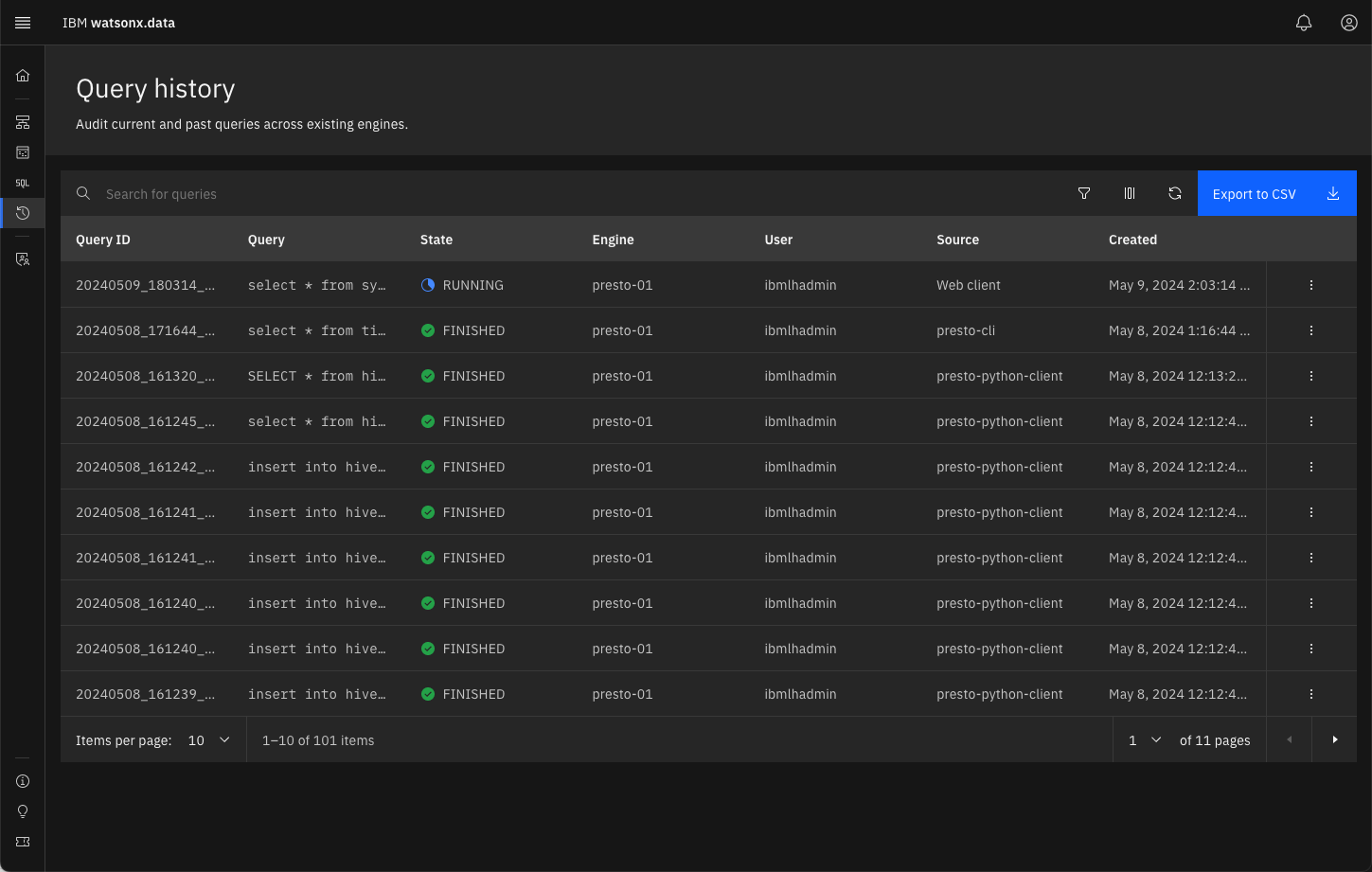Open Data manager sidebar icon
1372x872 pixels.
pos(23,152)
